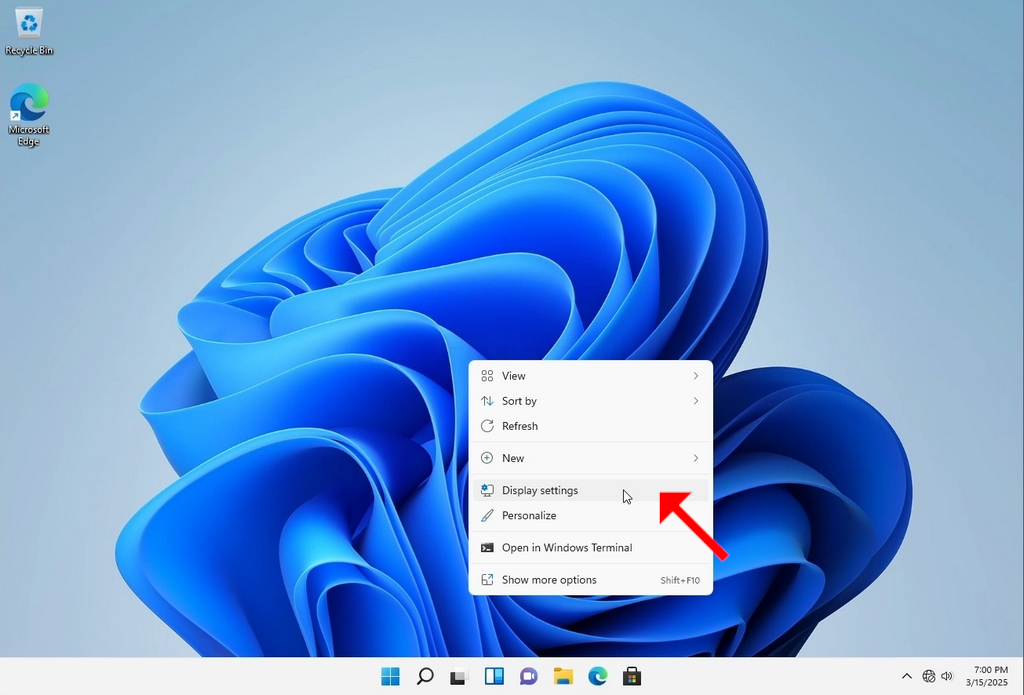Select the Microsoft Edge desktop shortcut
1024x695 pixels.
point(29,114)
